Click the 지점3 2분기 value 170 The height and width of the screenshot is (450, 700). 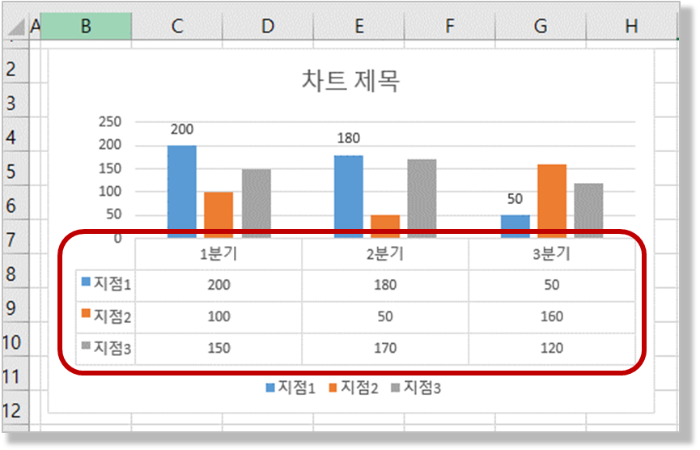pyautogui.click(x=385, y=348)
